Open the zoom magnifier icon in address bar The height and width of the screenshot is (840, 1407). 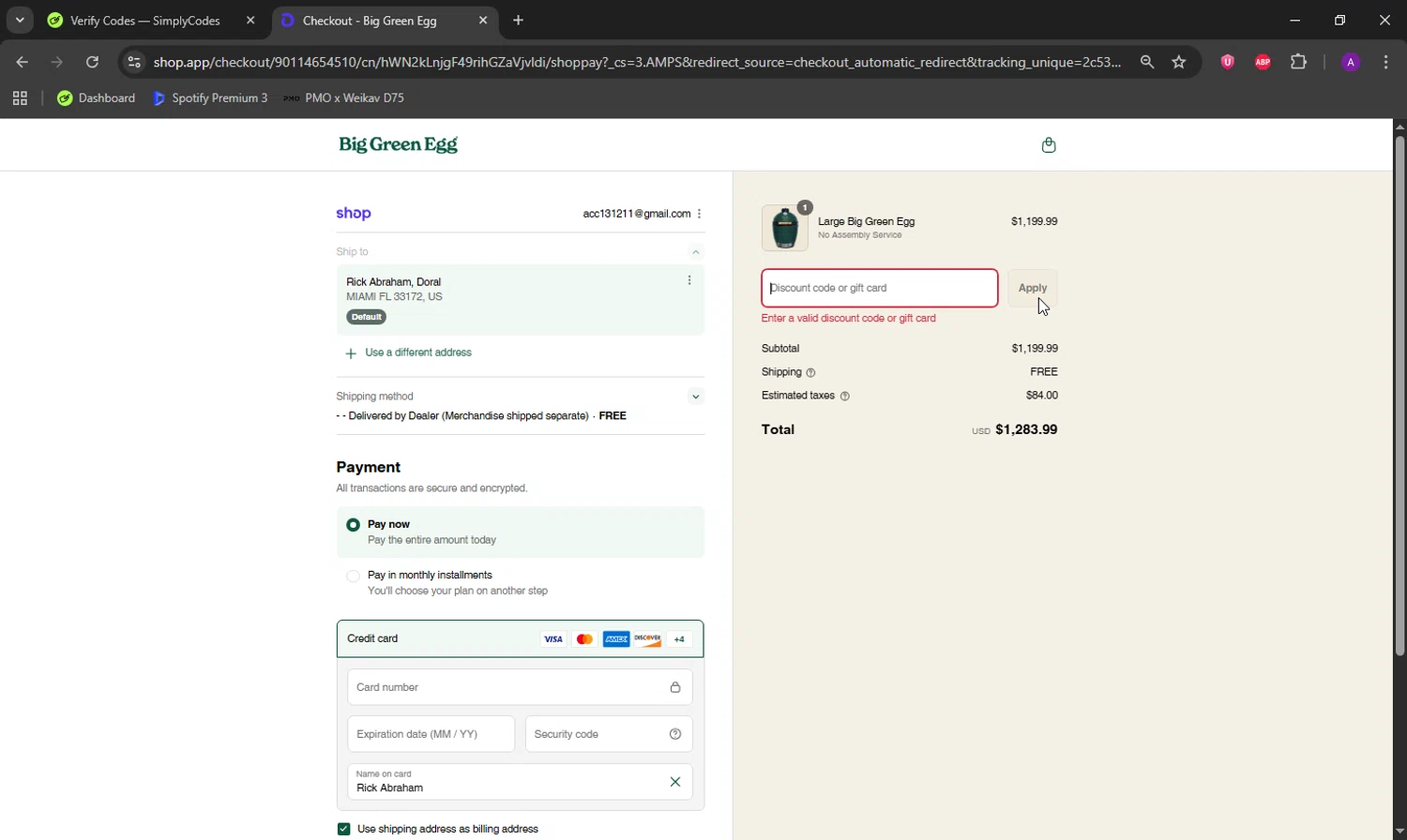coord(1147,62)
